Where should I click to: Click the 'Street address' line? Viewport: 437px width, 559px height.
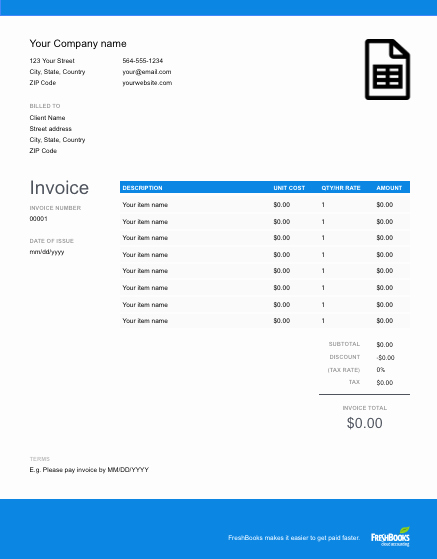click(50, 129)
